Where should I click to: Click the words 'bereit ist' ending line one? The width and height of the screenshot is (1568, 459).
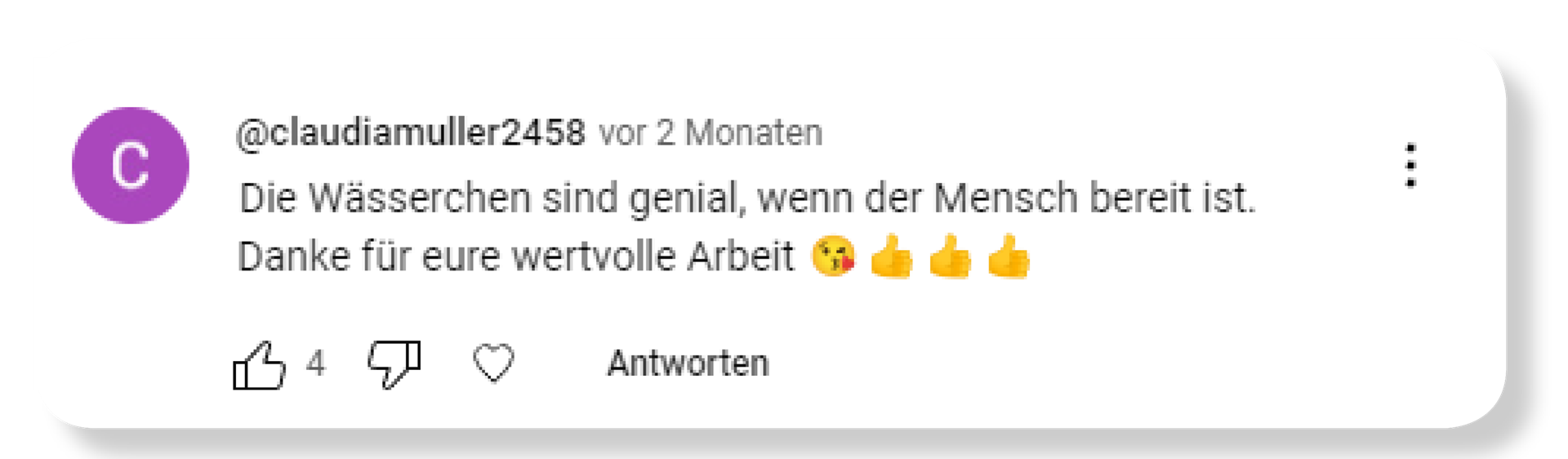click(x=1174, y=198)
